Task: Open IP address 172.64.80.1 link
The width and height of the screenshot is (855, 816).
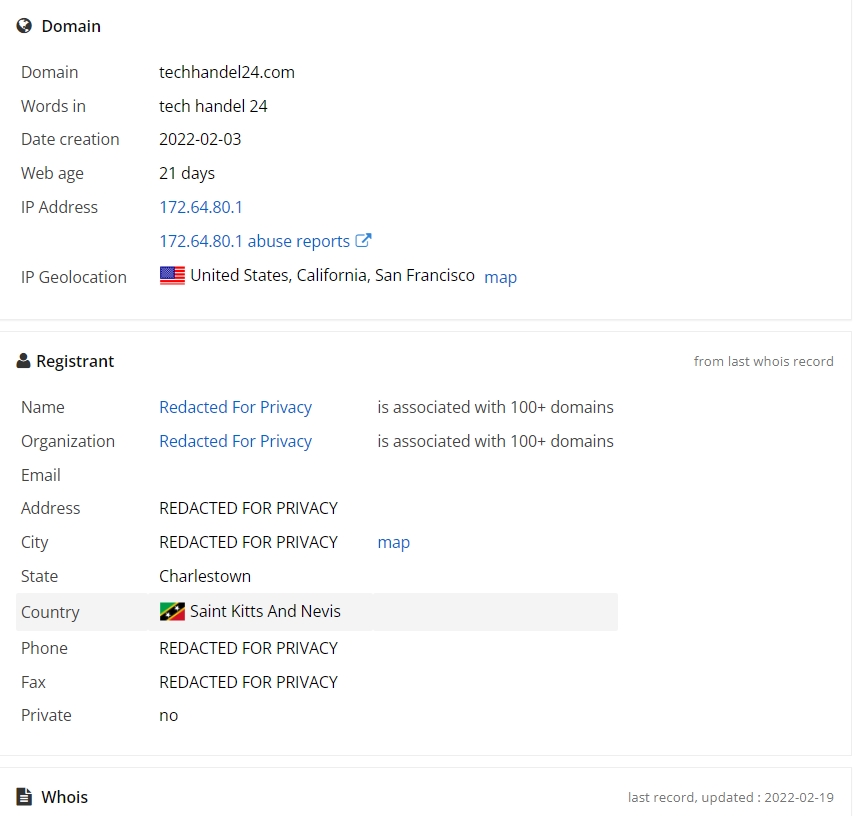Action: coord(201,207)
